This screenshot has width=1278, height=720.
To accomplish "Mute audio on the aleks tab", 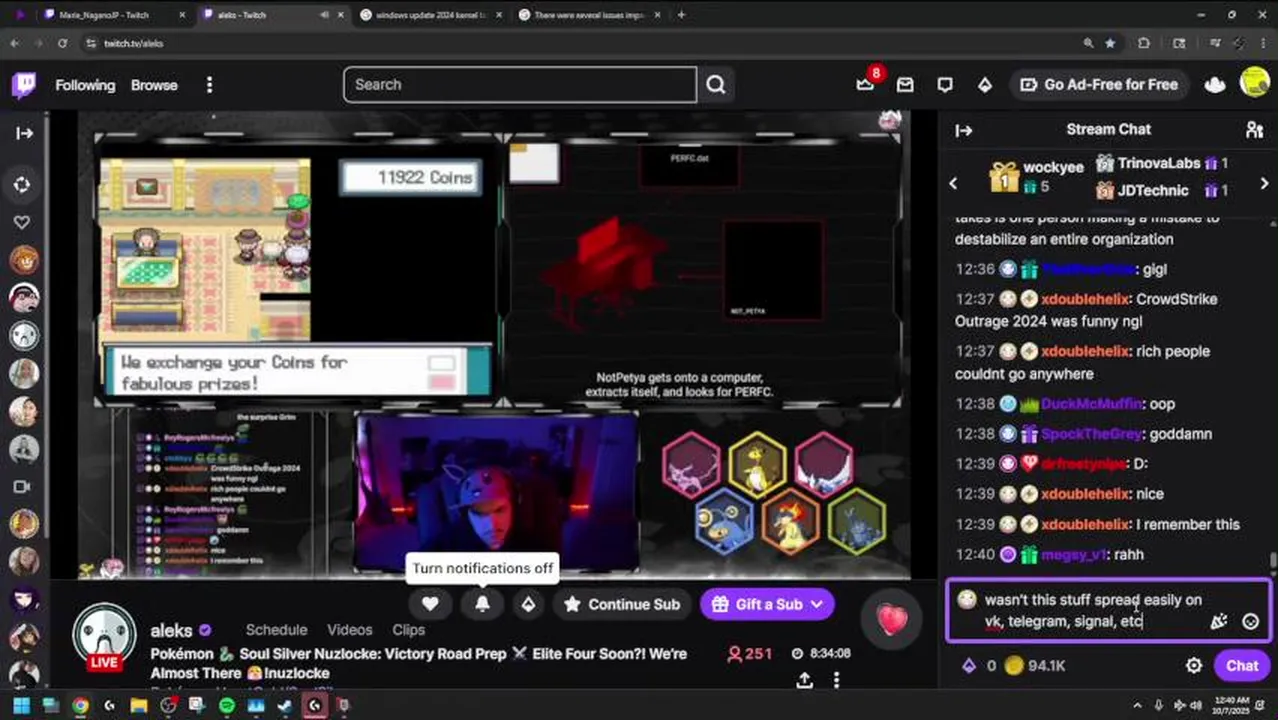I will pos(324,15).
